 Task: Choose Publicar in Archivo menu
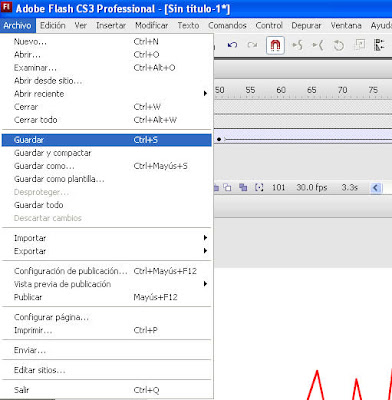107,297
